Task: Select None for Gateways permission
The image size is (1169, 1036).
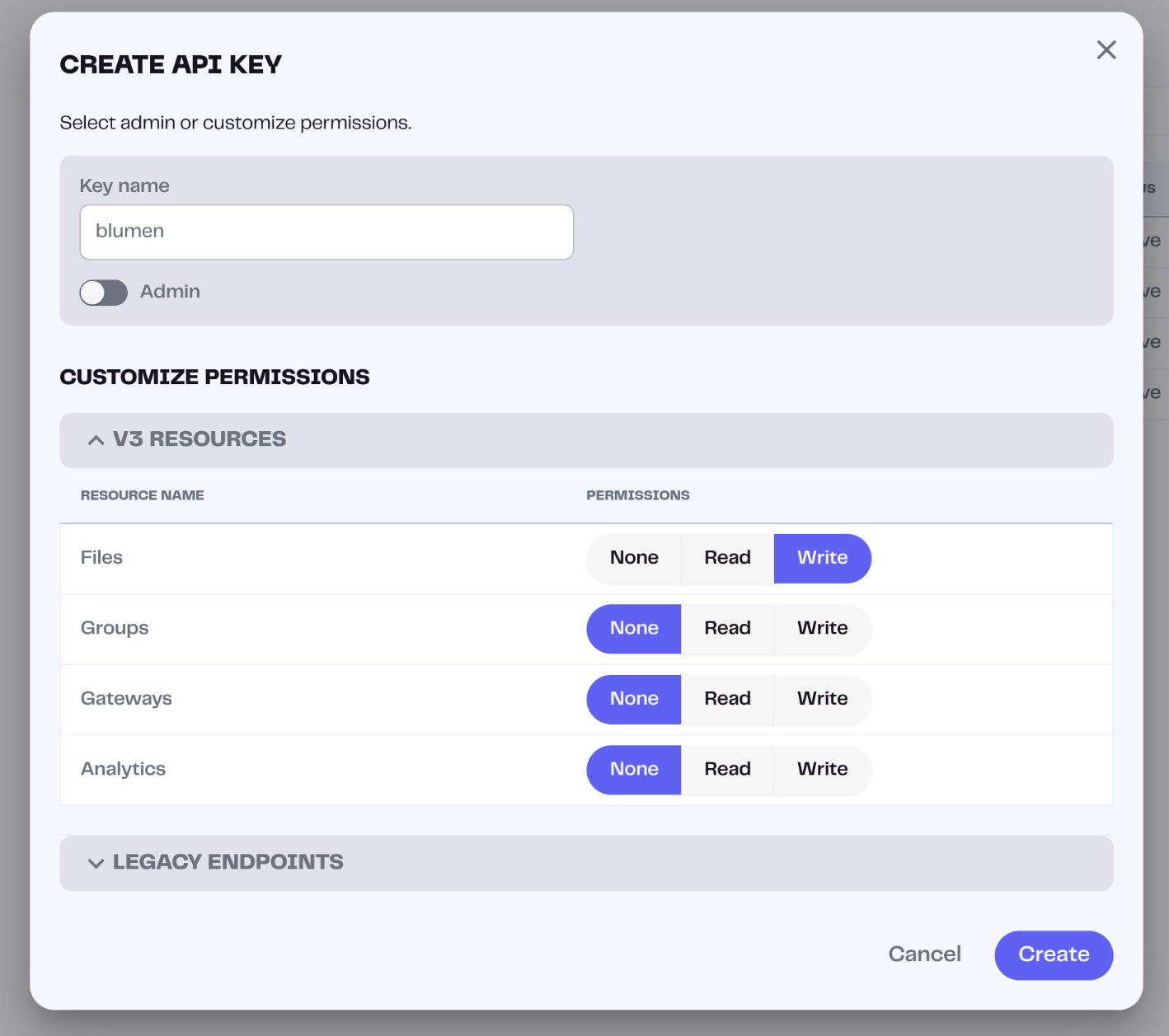Action: click(x=634, y=700)
